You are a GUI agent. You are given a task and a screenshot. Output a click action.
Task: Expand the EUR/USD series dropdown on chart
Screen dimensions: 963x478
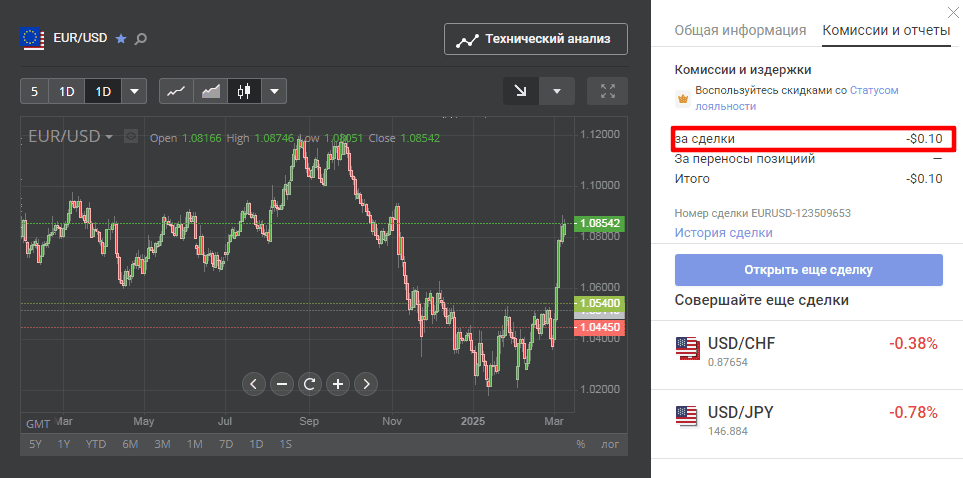click(109, 136)
